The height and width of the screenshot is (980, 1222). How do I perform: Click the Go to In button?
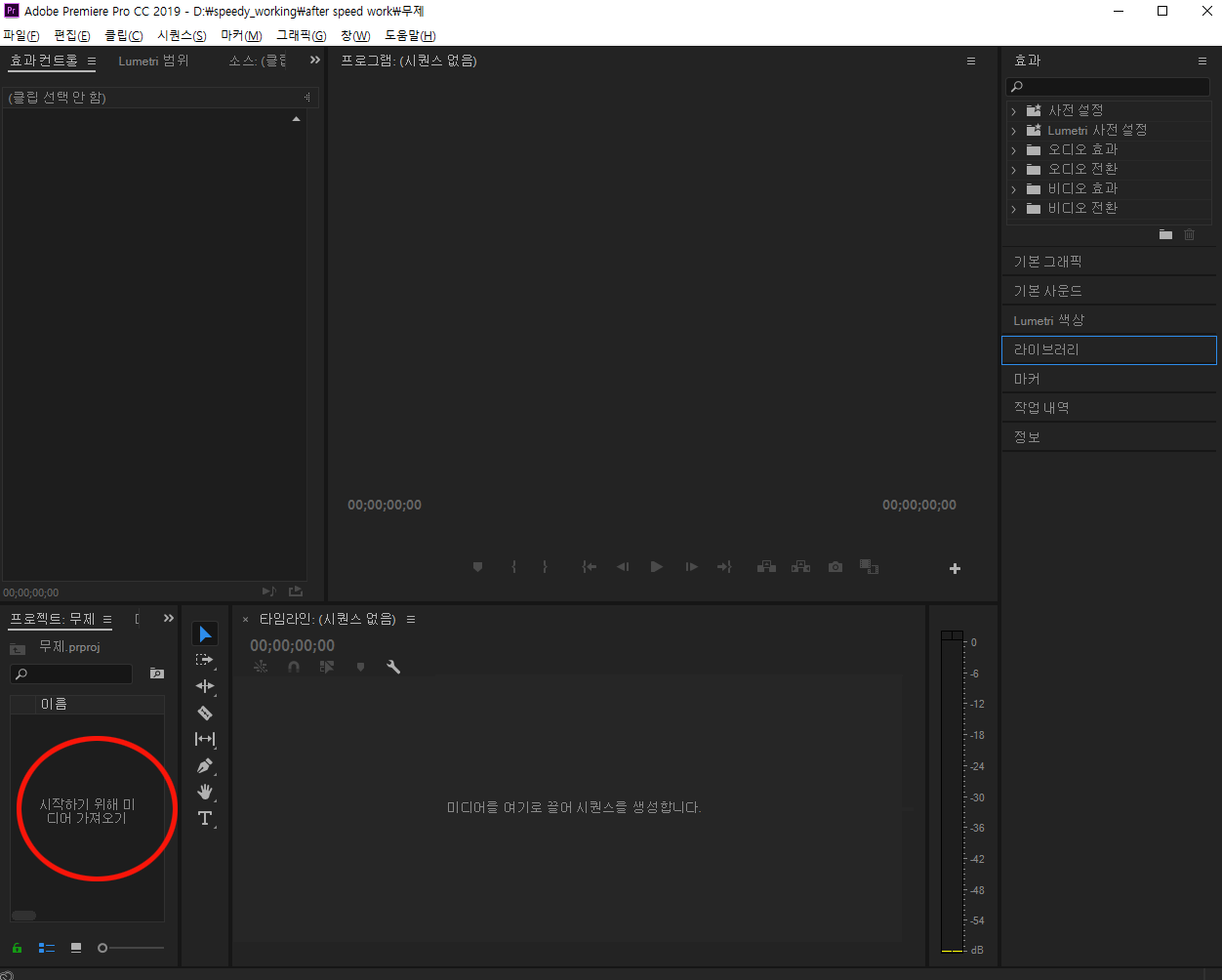coord(590,567)
